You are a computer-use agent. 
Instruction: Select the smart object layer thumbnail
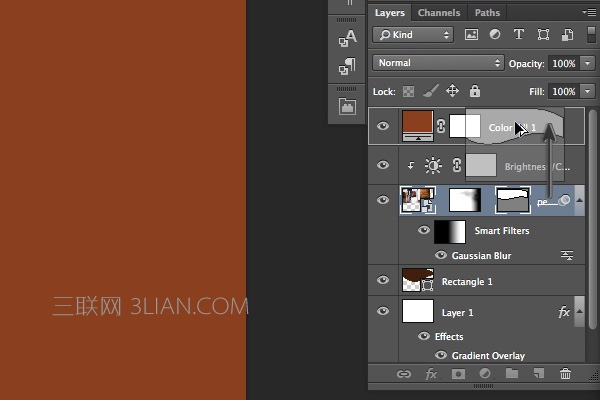tap(417, 200)
